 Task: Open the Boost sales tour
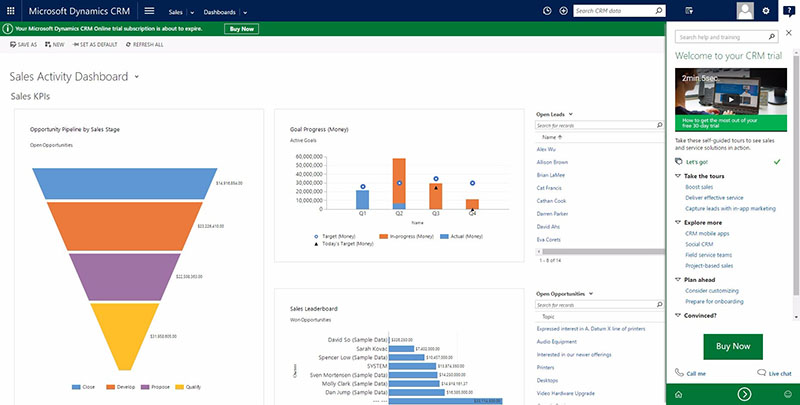[x=699, y=187]
